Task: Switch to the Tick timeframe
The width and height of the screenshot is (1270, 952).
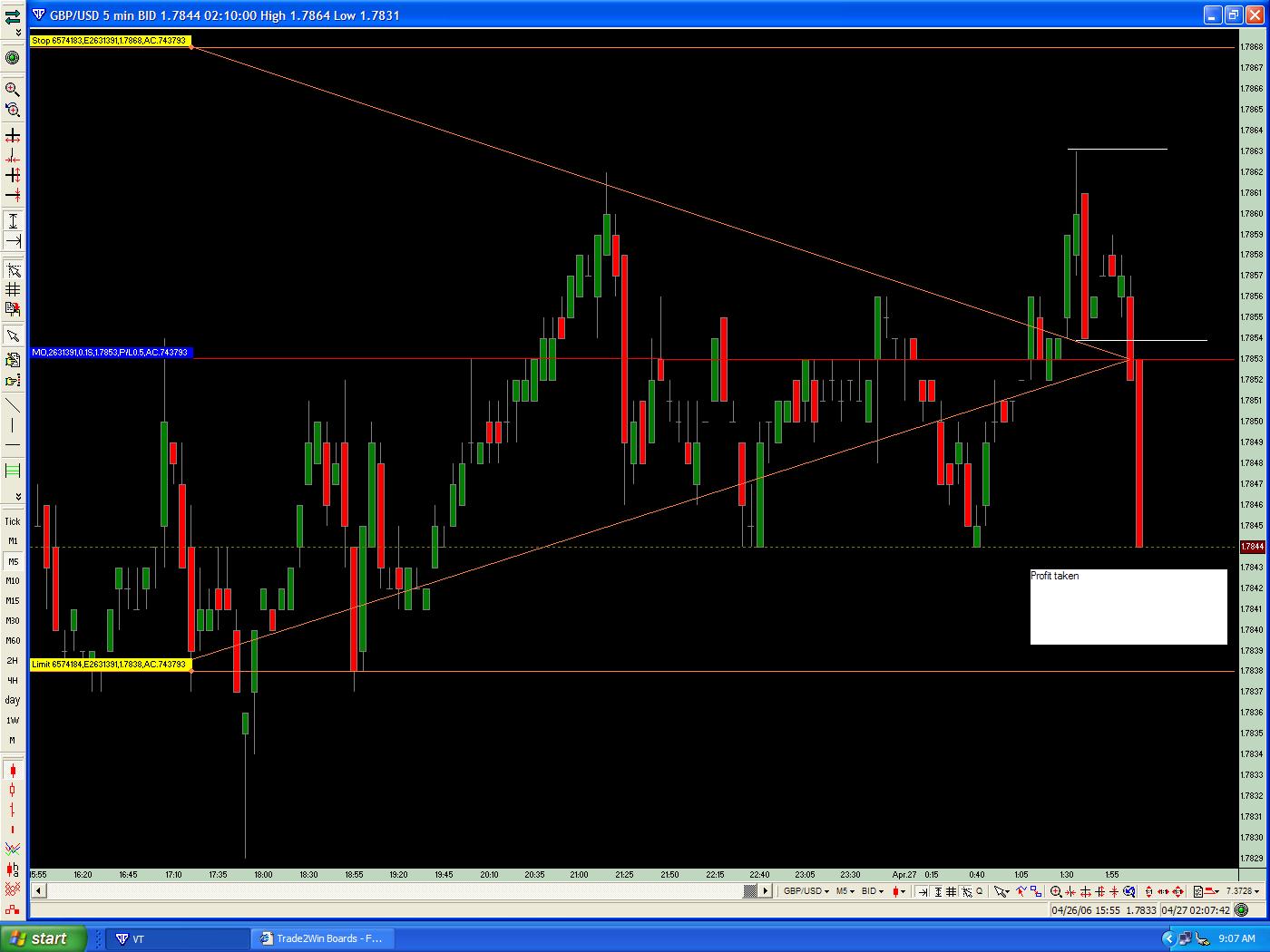Action: coord(13,521)
